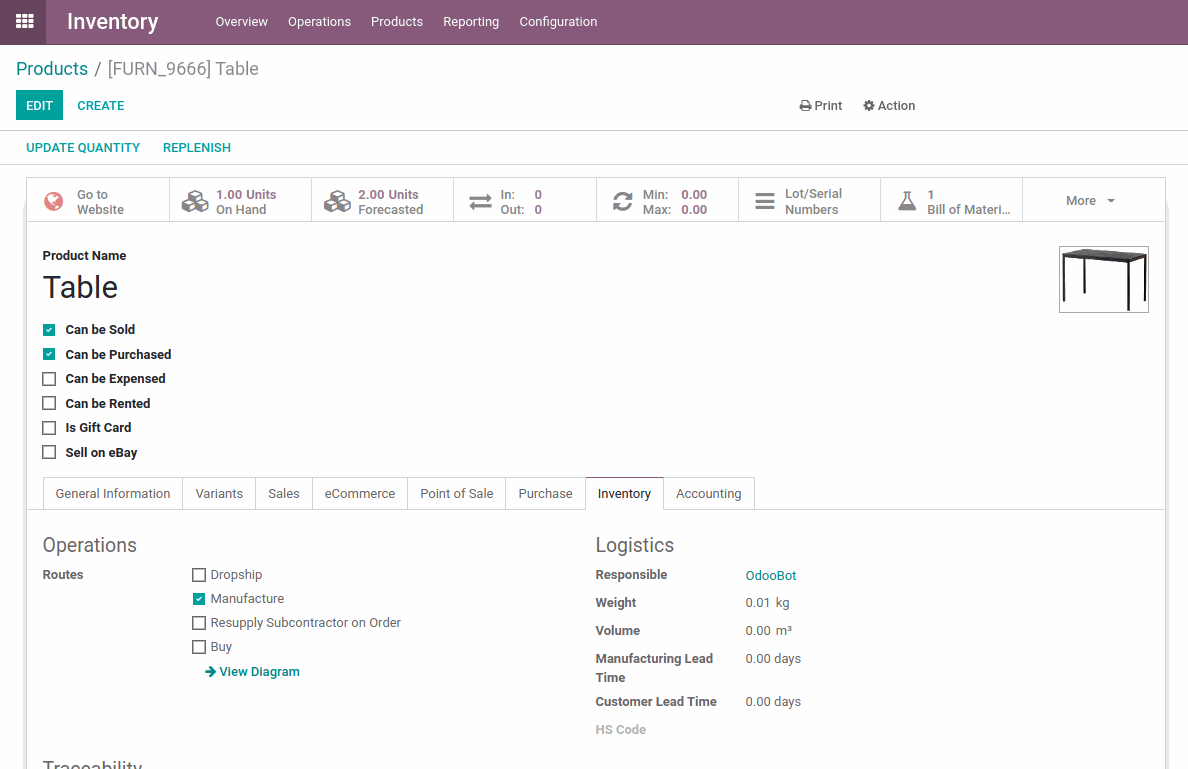Uncheck the Can be Sold checkbox
The width and height of the screenshot is (1188, 769).
[x=49, y=330]
